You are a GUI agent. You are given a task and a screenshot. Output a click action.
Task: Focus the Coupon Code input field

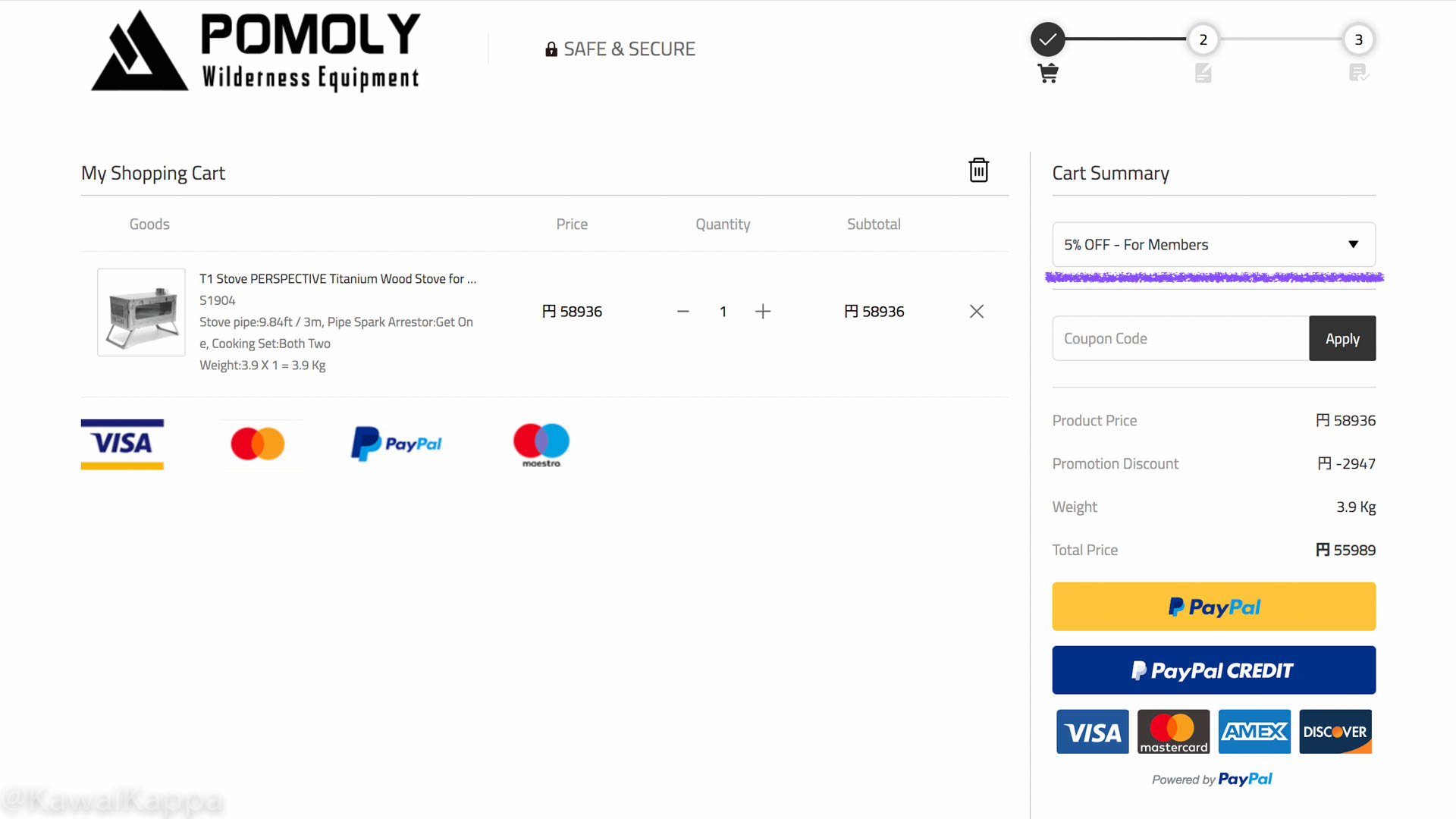tap(1180, 338)
